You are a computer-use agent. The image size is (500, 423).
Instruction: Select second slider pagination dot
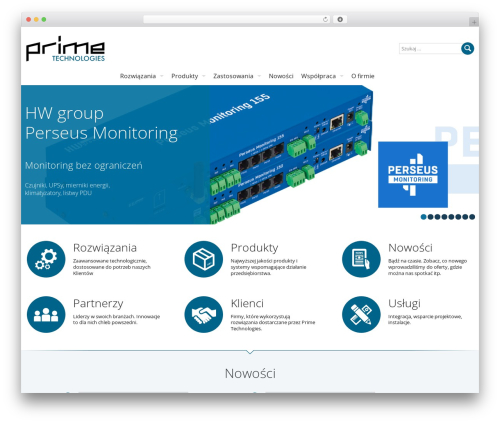click(430, 217)
